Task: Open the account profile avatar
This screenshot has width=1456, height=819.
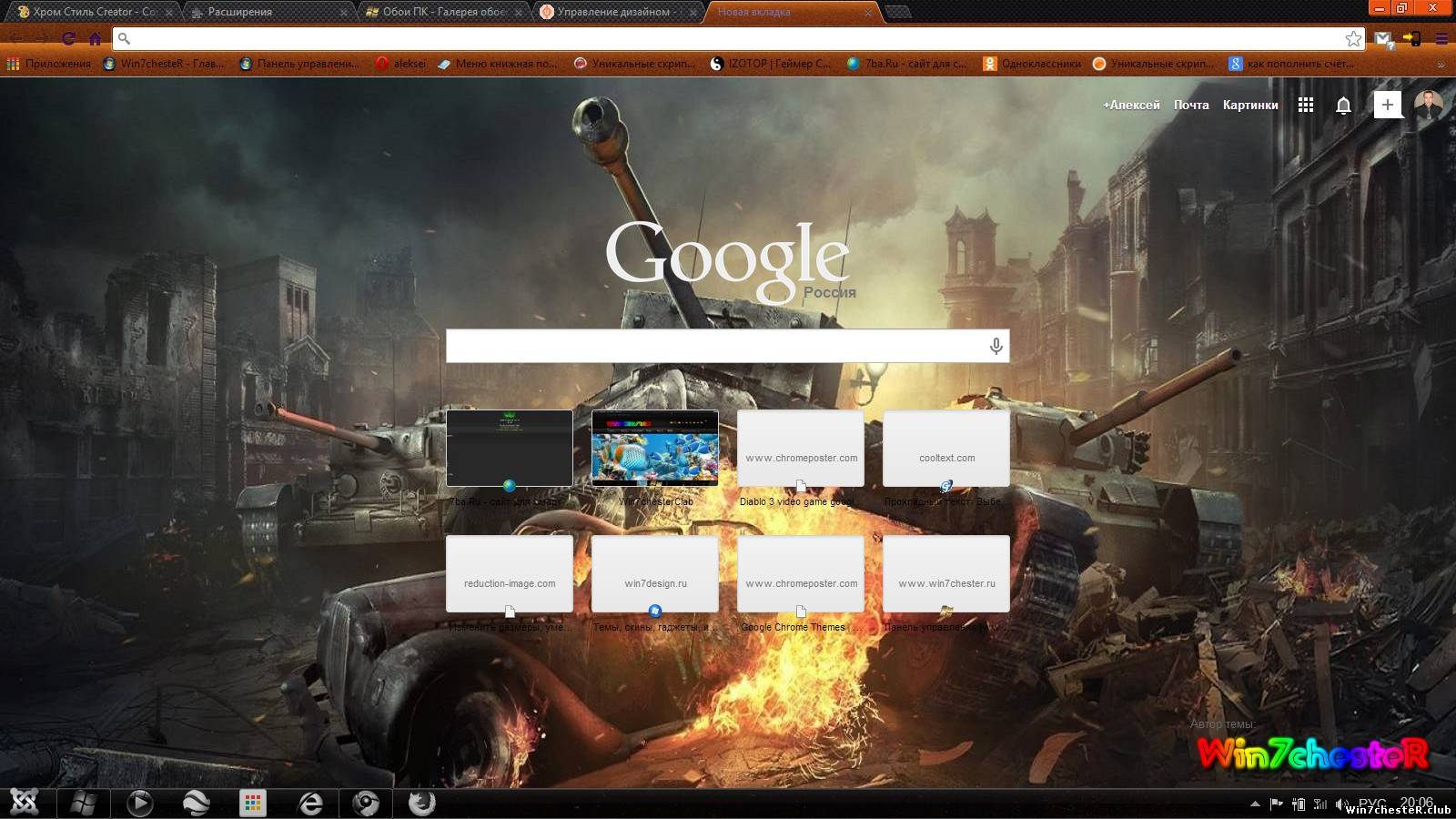Action: (x=1429, y=105)
